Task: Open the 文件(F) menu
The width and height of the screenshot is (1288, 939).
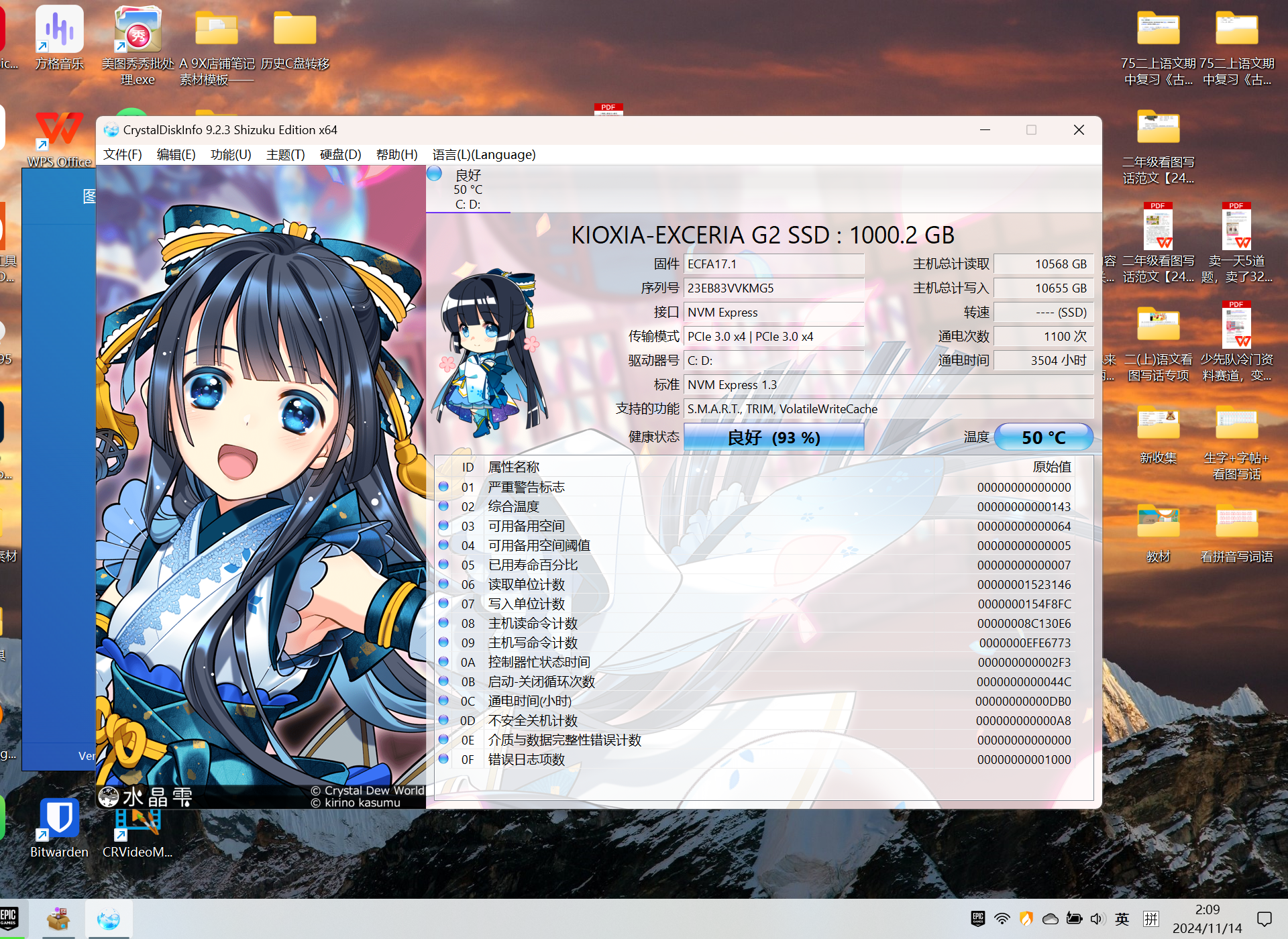Action: click(x=123, y=155)
